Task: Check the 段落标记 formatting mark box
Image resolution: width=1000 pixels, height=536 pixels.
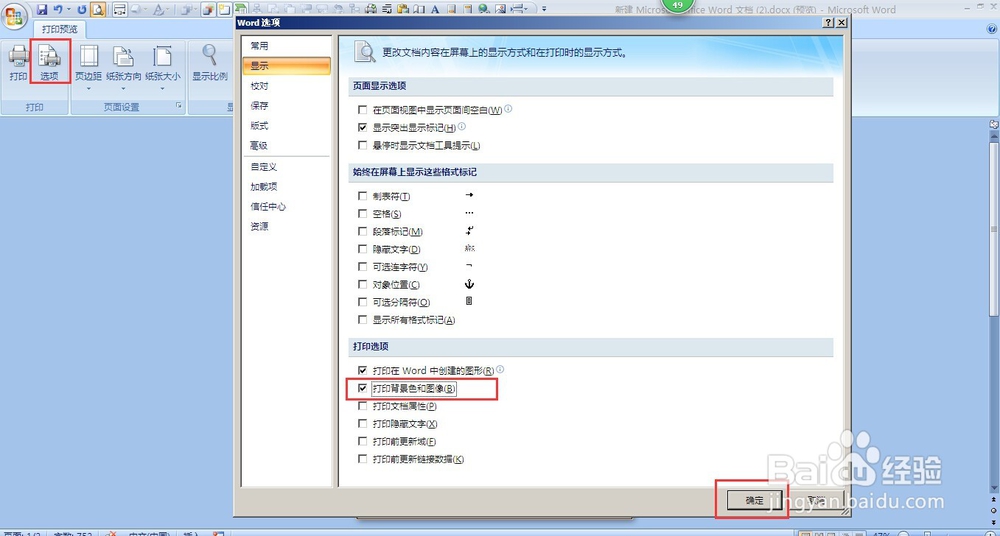Action: pyautogui.click(x=362, y=232)
